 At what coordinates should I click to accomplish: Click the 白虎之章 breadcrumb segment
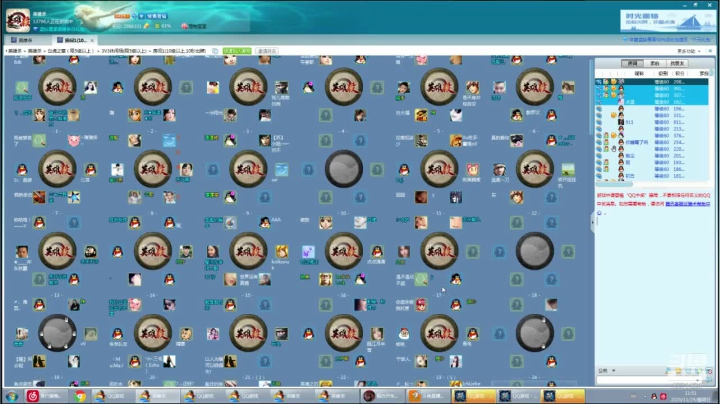pyautogui.click(x=71, y=51)
